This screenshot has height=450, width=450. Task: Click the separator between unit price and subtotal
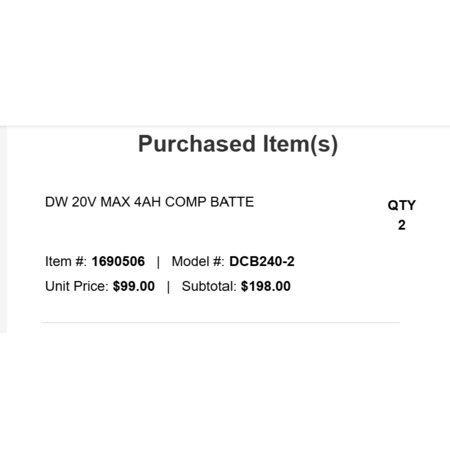tap(168, 287)
